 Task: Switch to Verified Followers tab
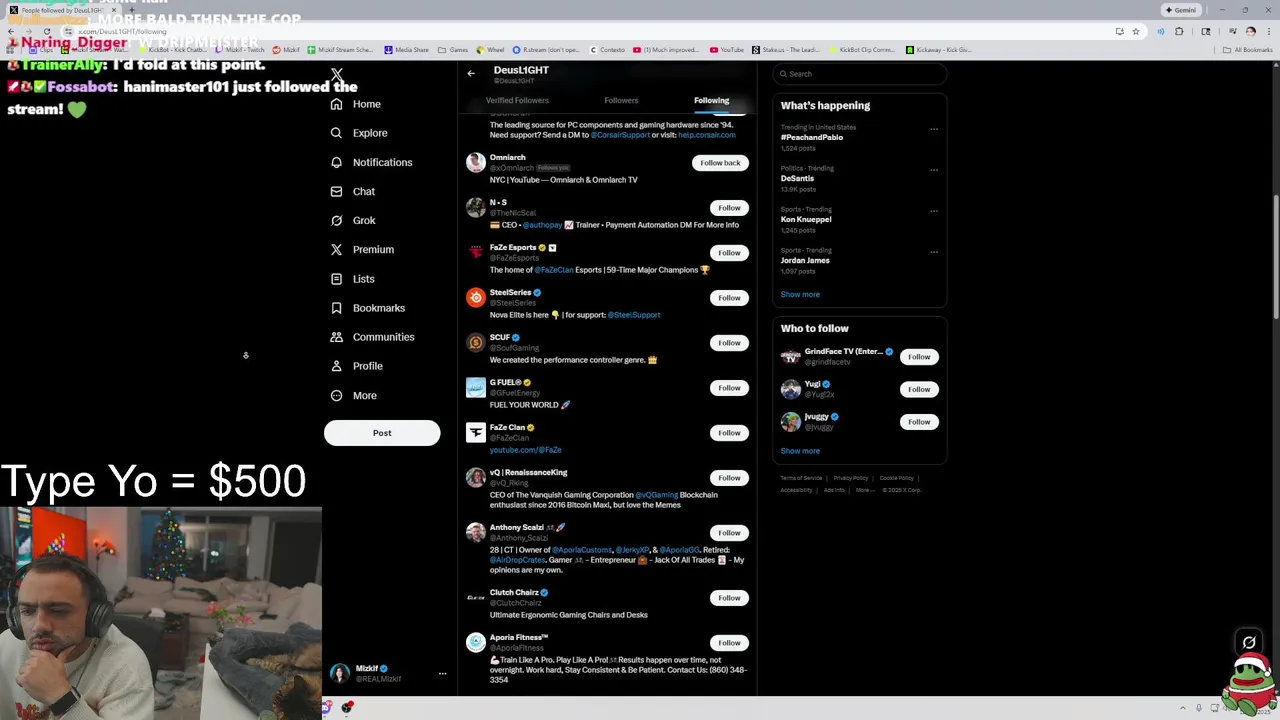pyautogui.click(x=517, y=100)
